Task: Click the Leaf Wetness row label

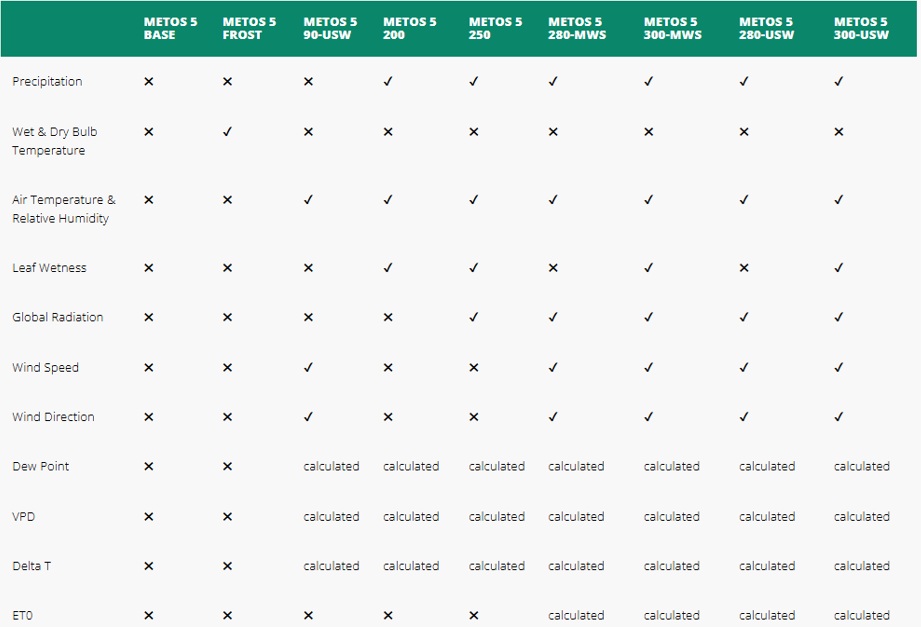Action: tap(49, 268)
